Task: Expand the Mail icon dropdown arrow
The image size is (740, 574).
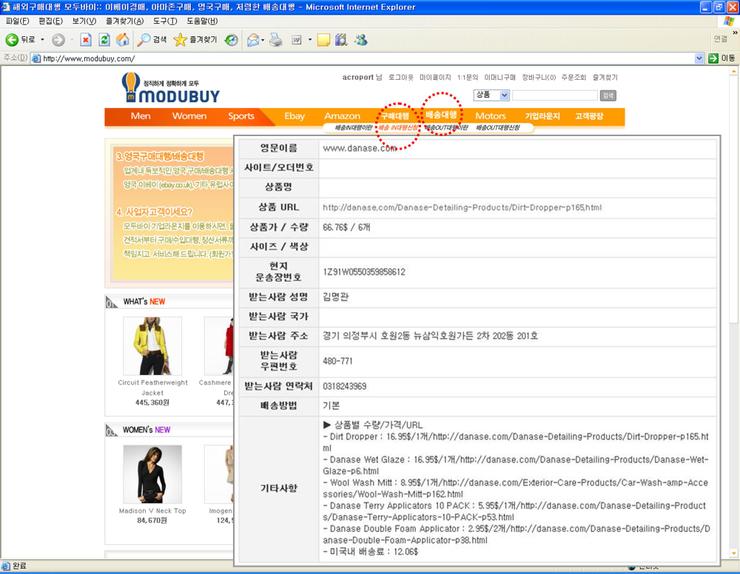Action: tap(262, 40)
